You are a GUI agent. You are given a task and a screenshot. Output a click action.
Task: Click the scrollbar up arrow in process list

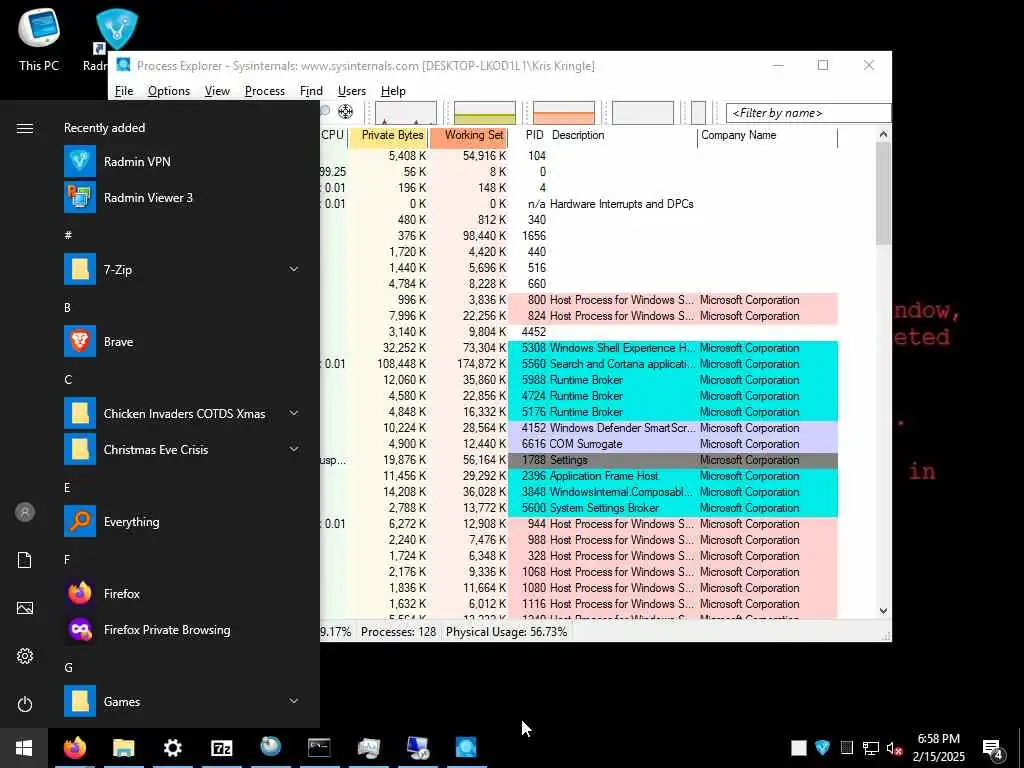(x=883, y=135)
